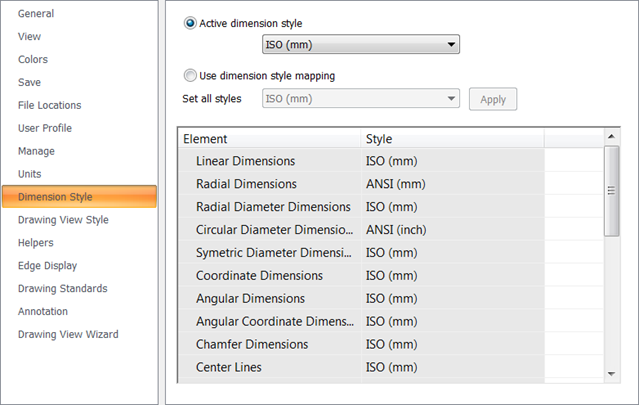The height and width of the screenshot is (405, 639).
Task: Select the Drawing View Wizard category
Action: coord(68,335)
